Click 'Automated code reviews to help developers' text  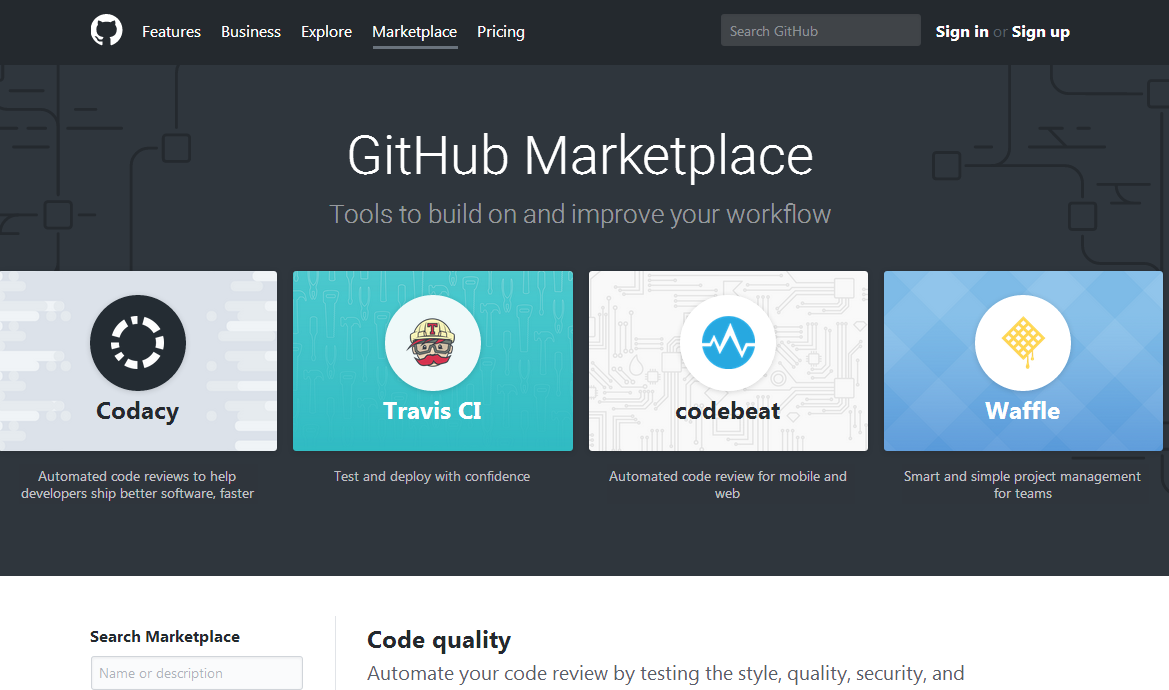point(137,484)
